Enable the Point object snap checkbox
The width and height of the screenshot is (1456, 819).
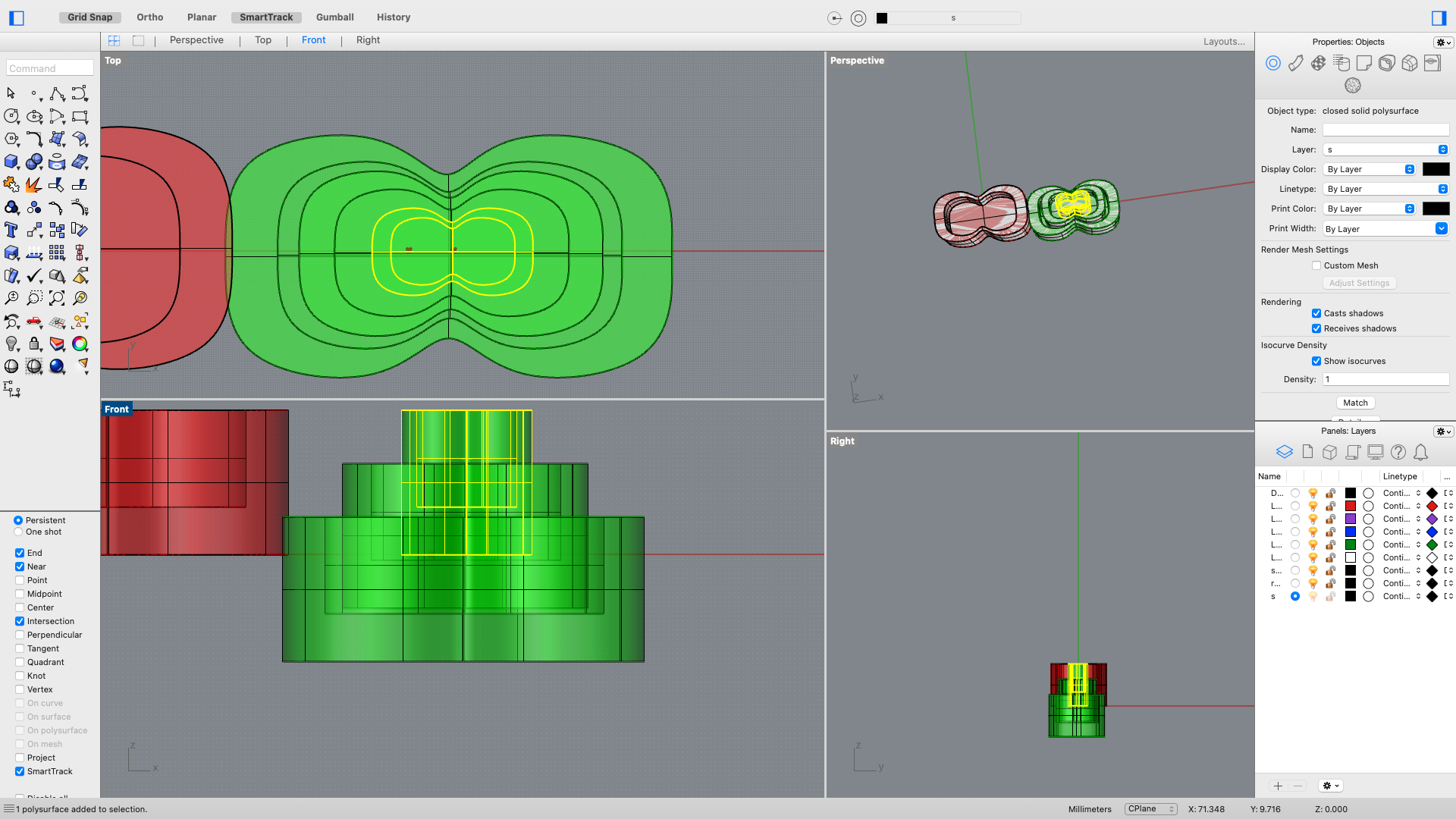20,580
